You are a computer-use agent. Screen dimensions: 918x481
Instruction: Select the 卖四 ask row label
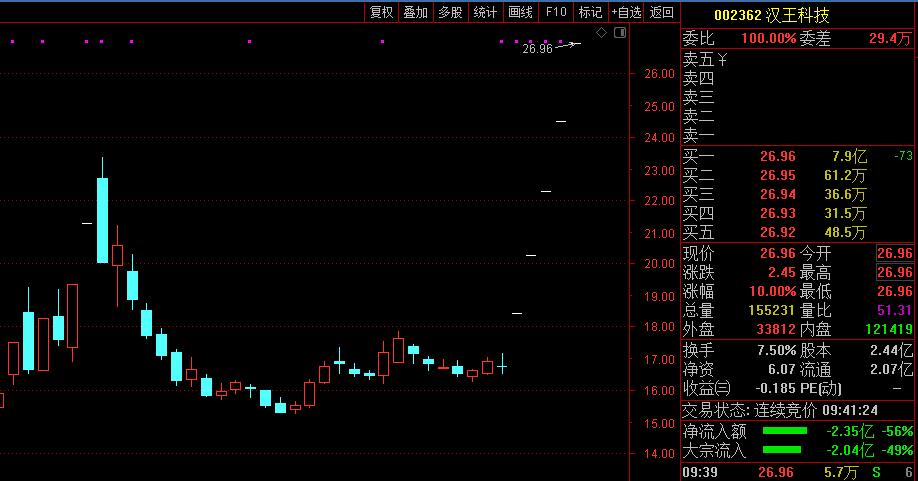click(698, 78)
